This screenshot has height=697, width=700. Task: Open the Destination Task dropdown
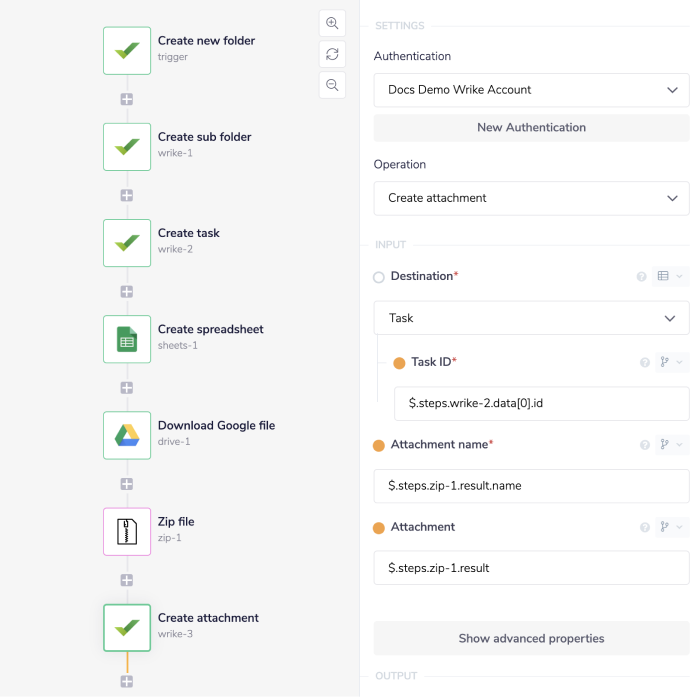[x=531, y=318]
